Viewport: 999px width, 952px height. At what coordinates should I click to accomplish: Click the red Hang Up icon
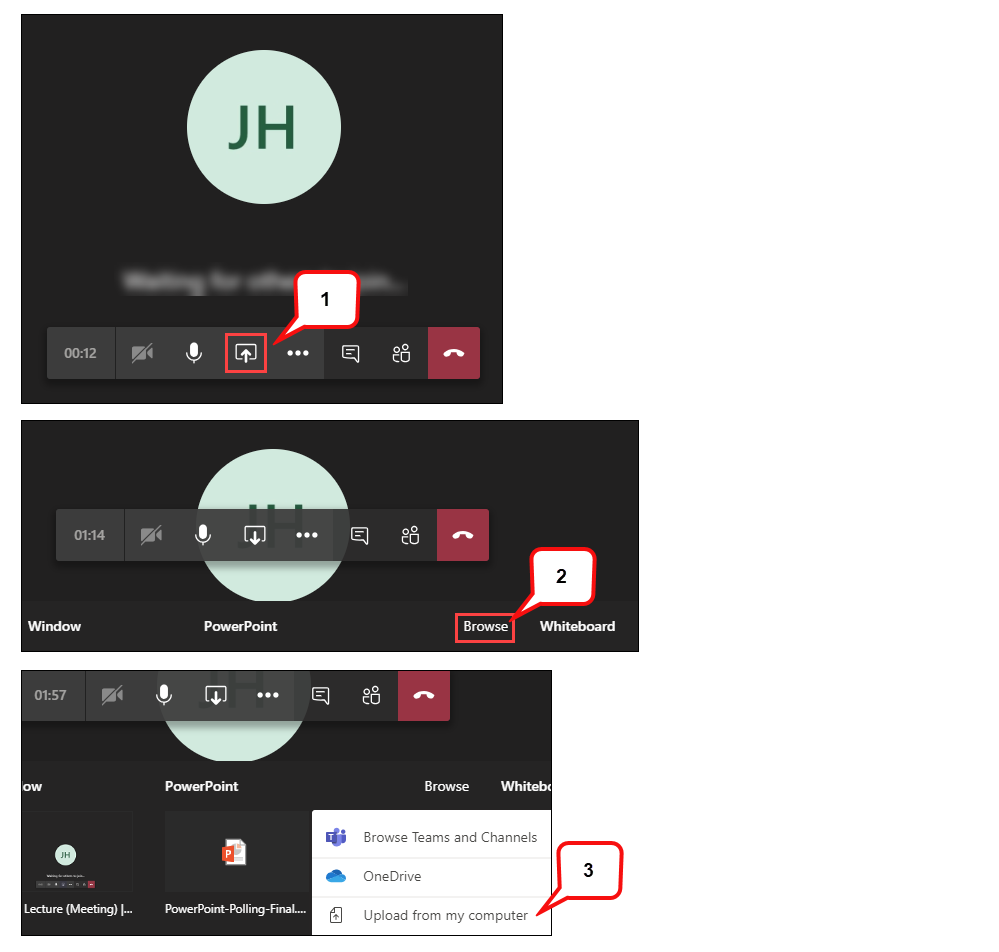click(x=454, y=353)
